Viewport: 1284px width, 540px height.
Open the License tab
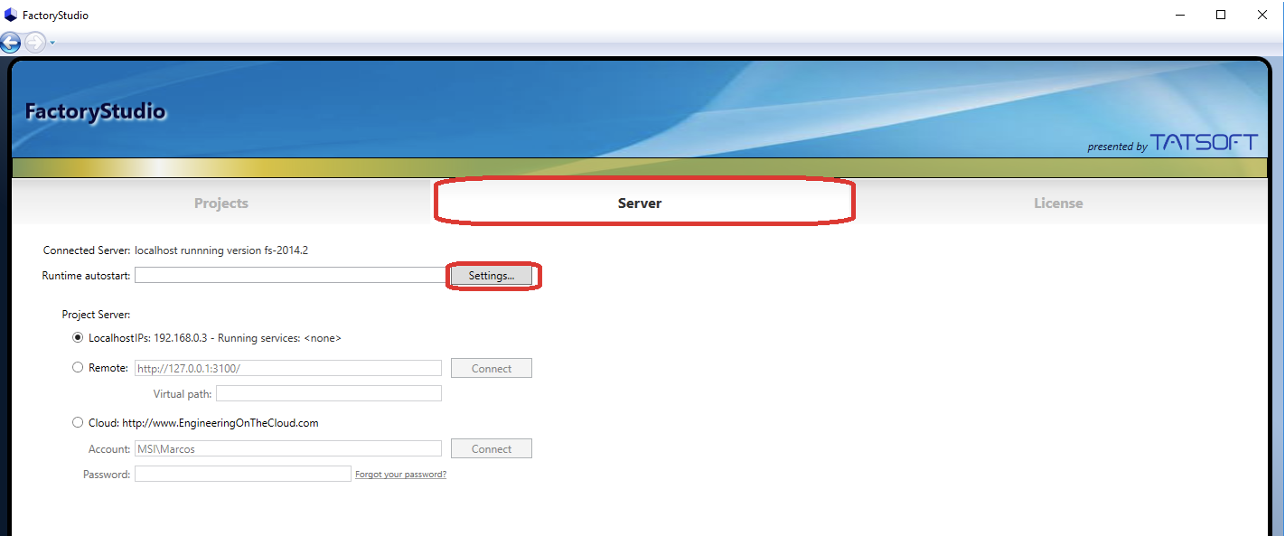[x=1058, y=203]
